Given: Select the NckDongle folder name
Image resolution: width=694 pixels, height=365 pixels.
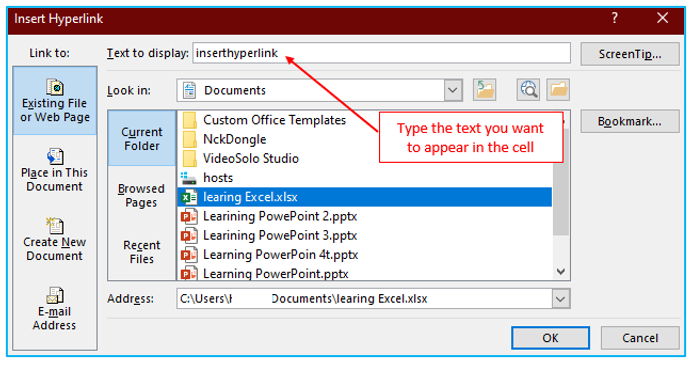Looking at the screenshot, I should point(235,139).
